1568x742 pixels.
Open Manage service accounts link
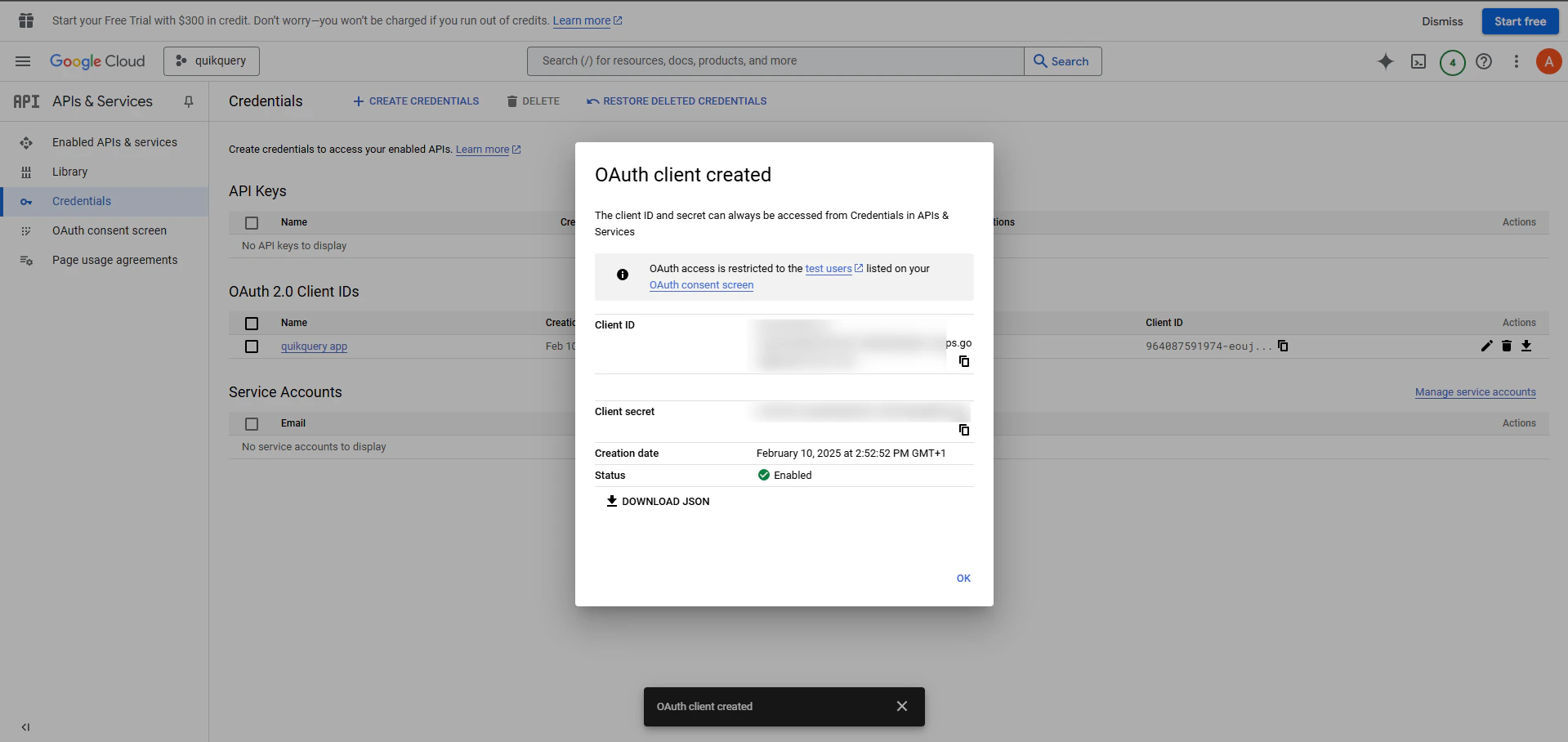click(x=1475, y=392)
